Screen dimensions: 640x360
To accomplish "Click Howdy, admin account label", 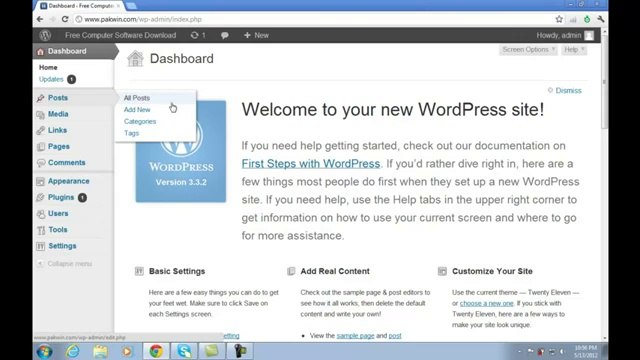I will 559,36.
